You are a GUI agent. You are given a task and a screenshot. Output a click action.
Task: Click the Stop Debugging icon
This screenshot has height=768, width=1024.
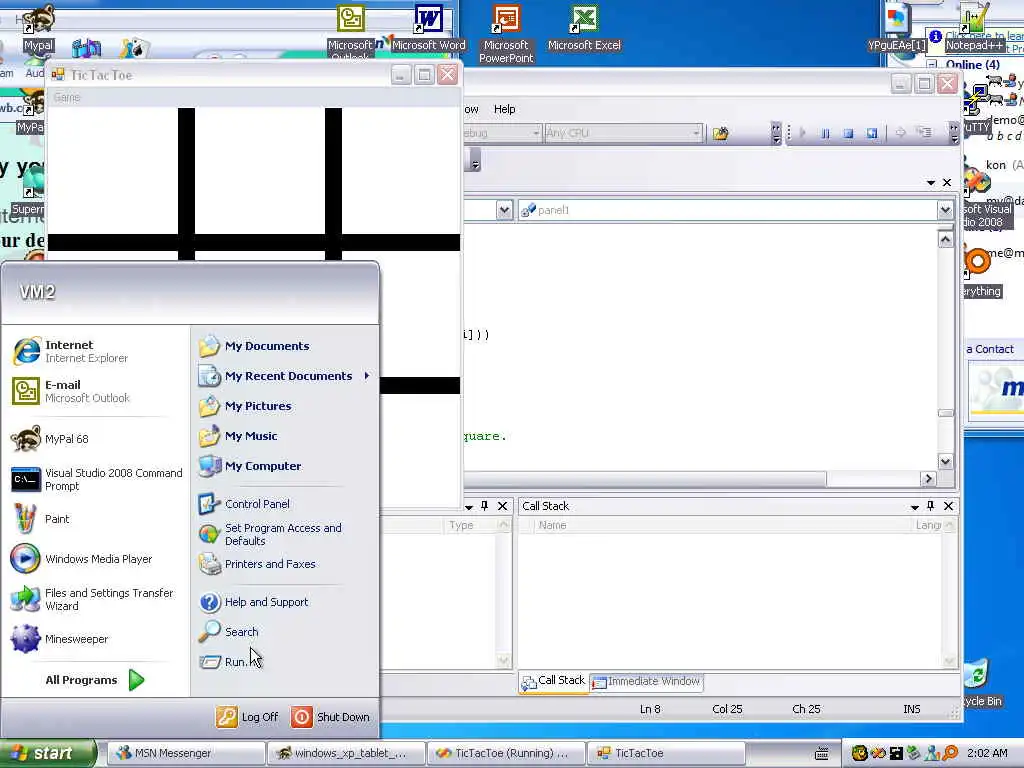pos(848,133)
